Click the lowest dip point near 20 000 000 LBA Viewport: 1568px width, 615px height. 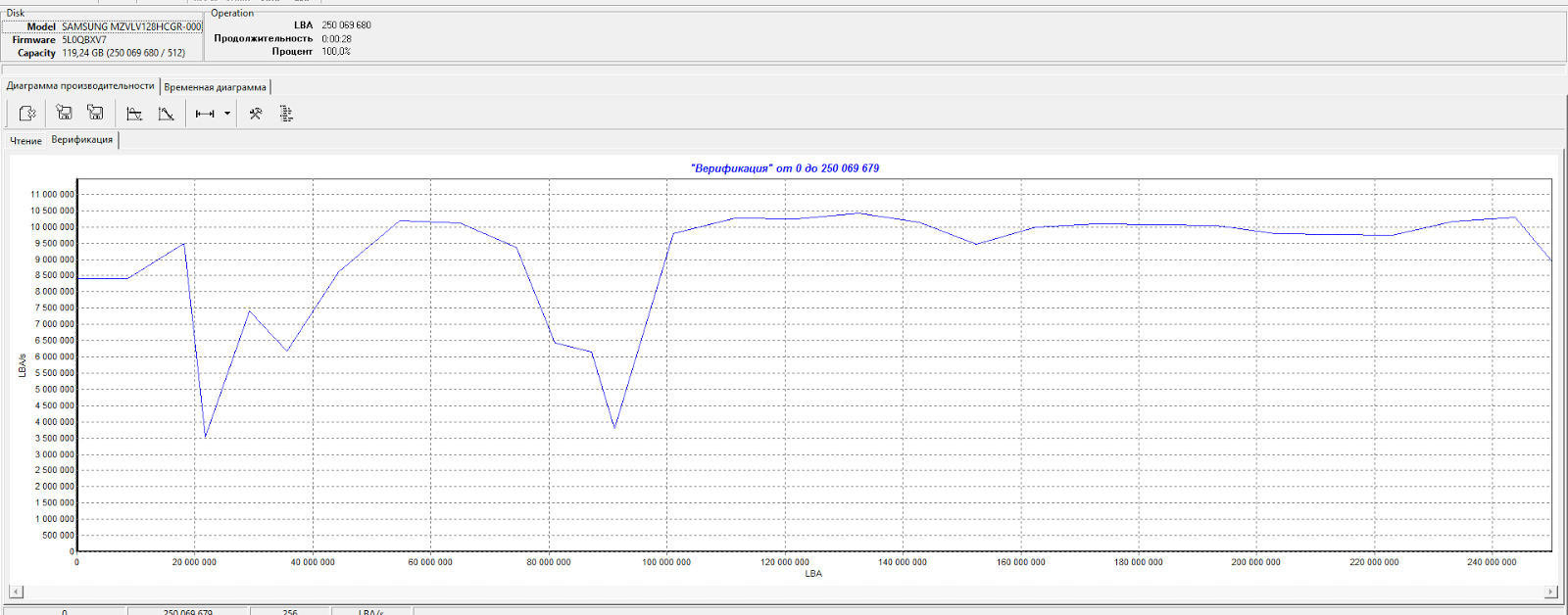(x=205, y=437)
